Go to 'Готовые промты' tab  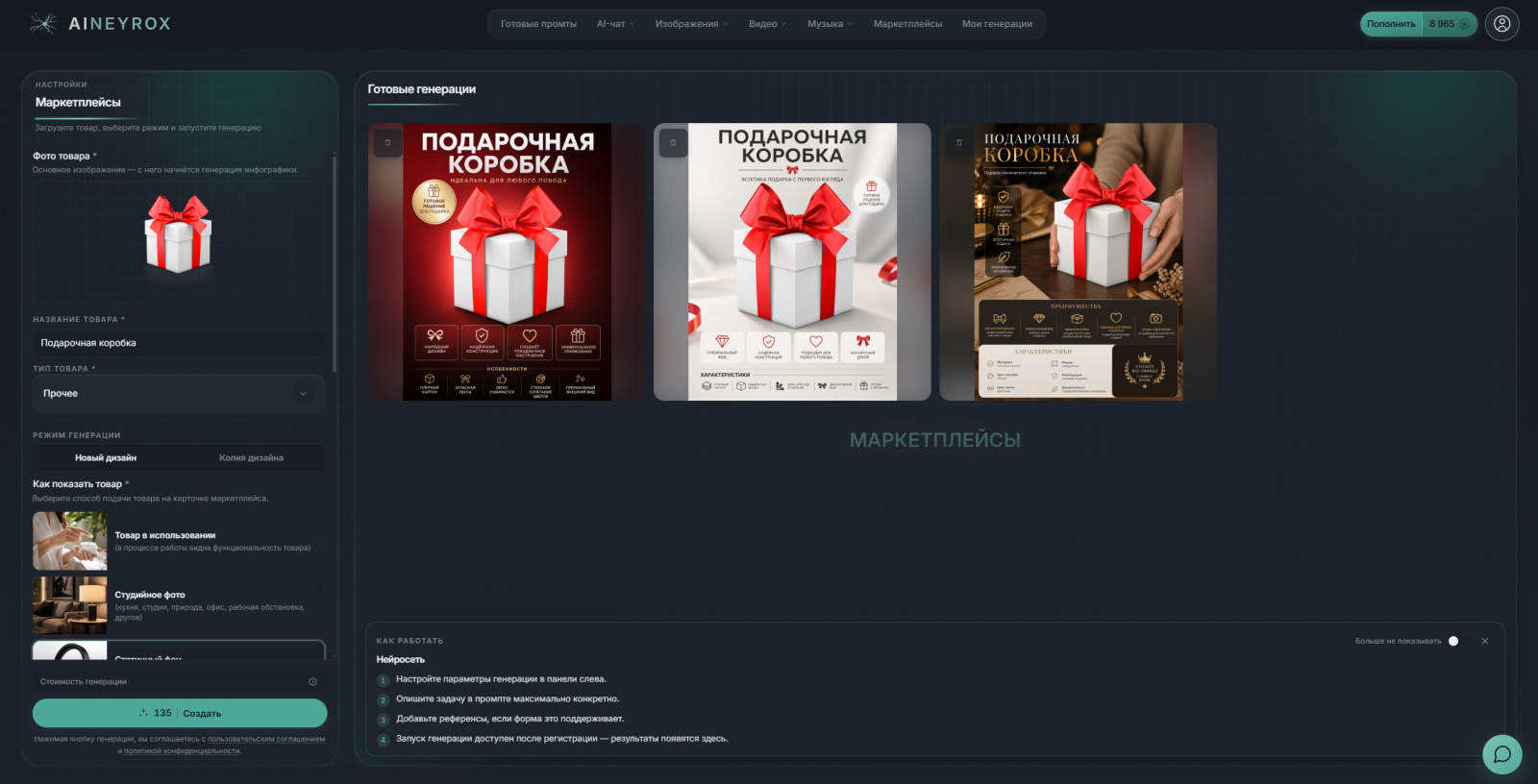(538, 24)
